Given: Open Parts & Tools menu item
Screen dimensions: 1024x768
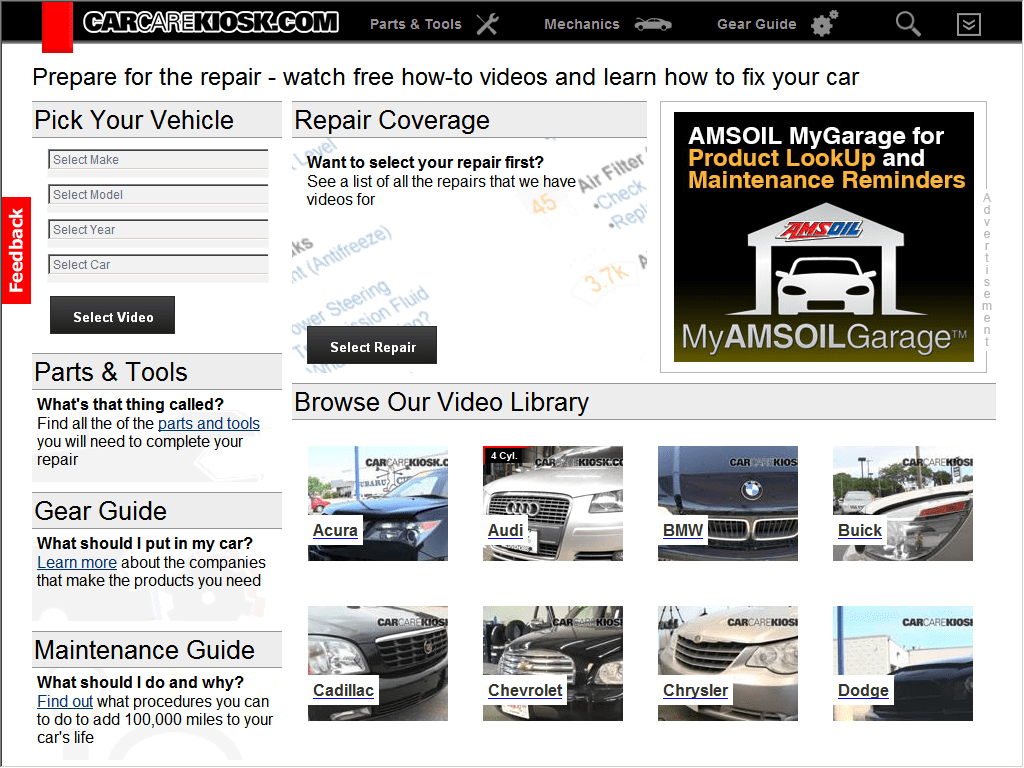Looking at the screenshot, I should [x=415, y=25].
